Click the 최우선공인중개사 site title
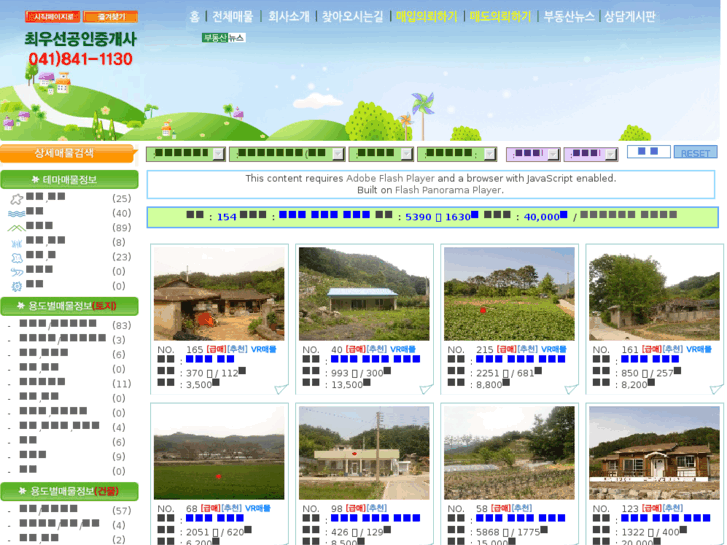Image resolution: width=727 pixels, height=545 pixels. (x=81, y=39)
